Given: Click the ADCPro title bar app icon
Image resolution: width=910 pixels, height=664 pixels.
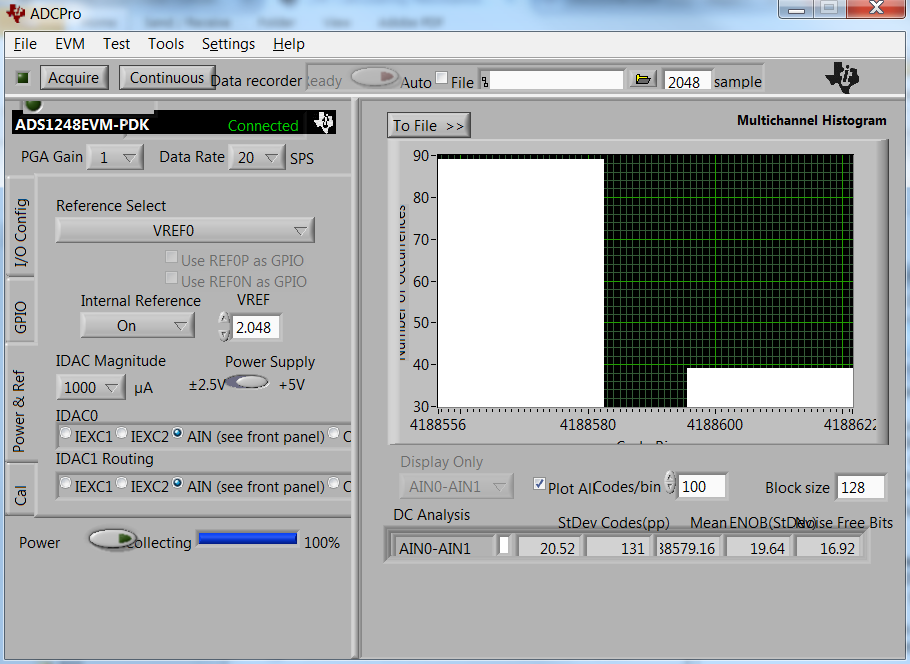Looking at the screenshot, I should click(15, 13).
